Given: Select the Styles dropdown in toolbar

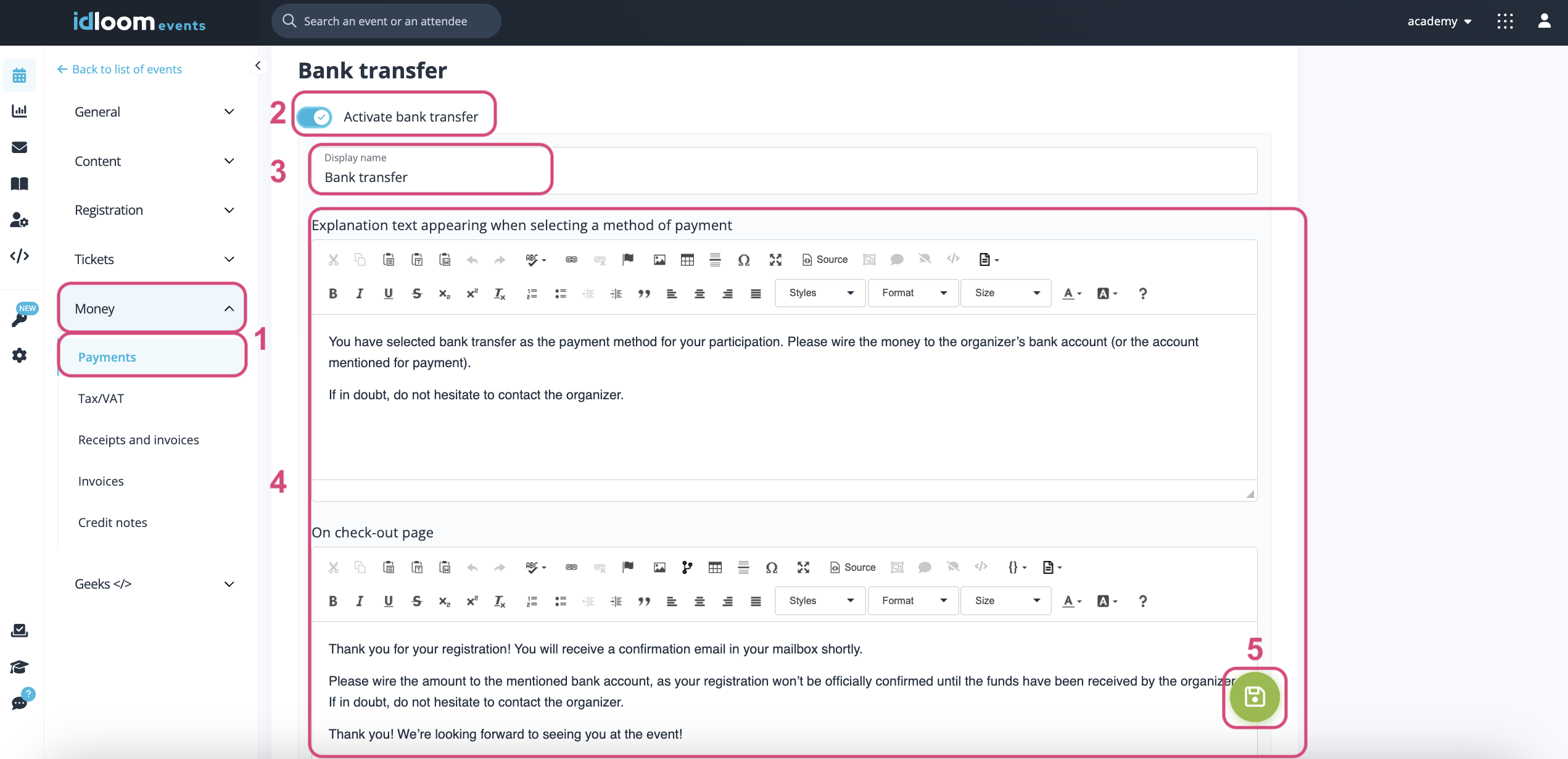Looking at the screenshot, I should tap(821, 293).
